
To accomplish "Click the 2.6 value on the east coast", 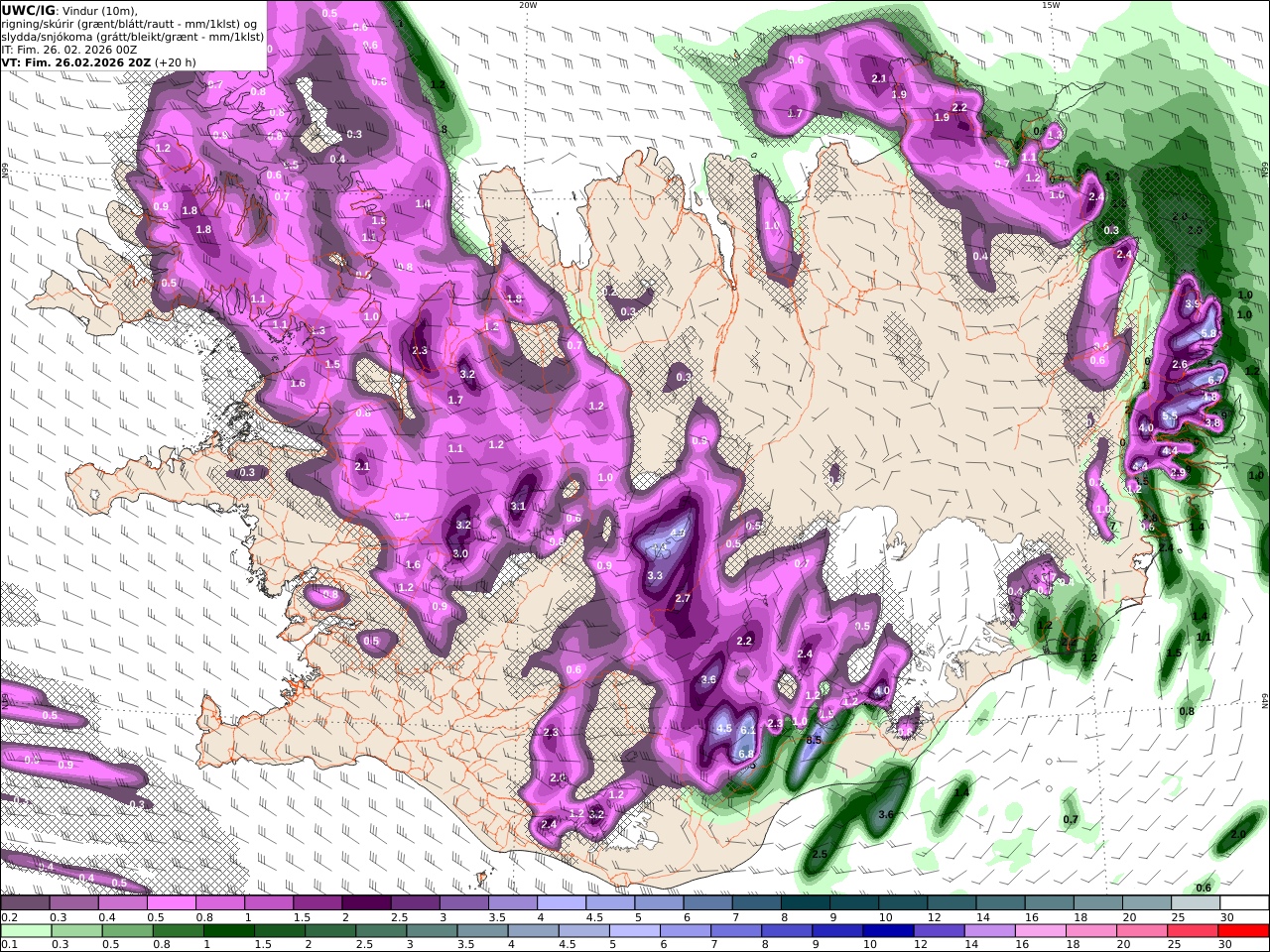I will coord(1180,364).
